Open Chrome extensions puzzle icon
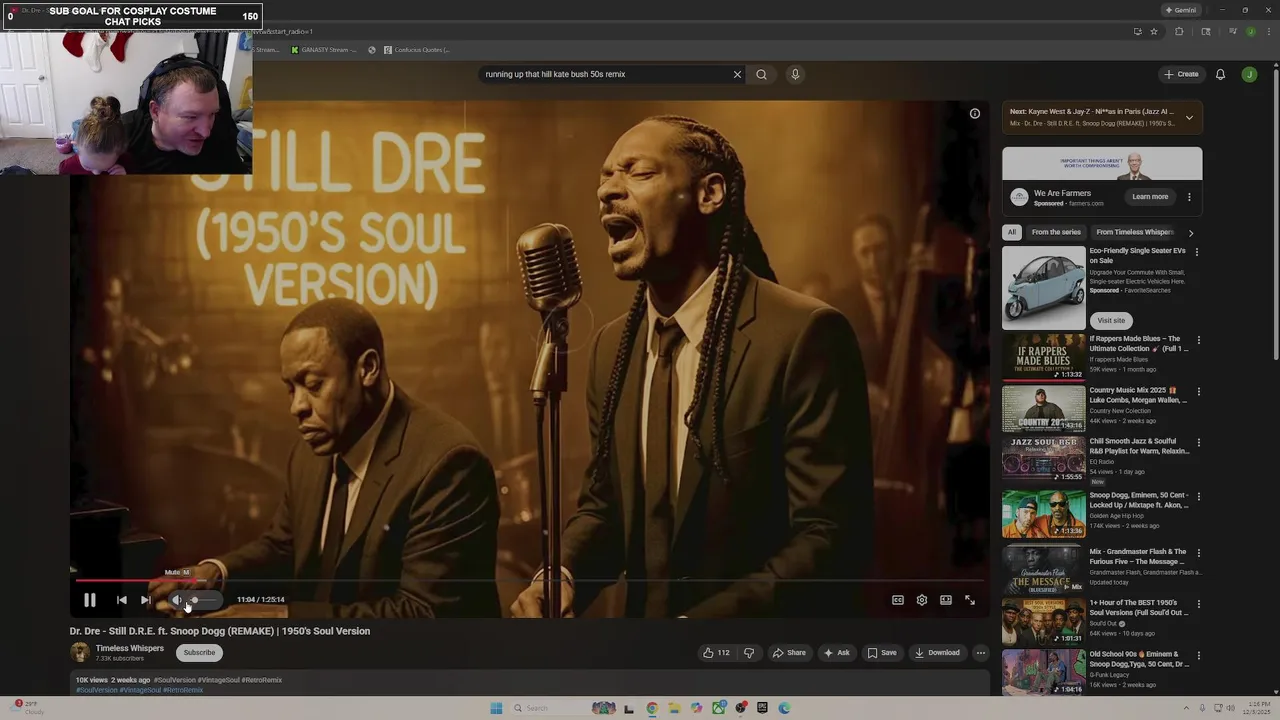Screen dimensions: 1280x720 point(1179,32)
